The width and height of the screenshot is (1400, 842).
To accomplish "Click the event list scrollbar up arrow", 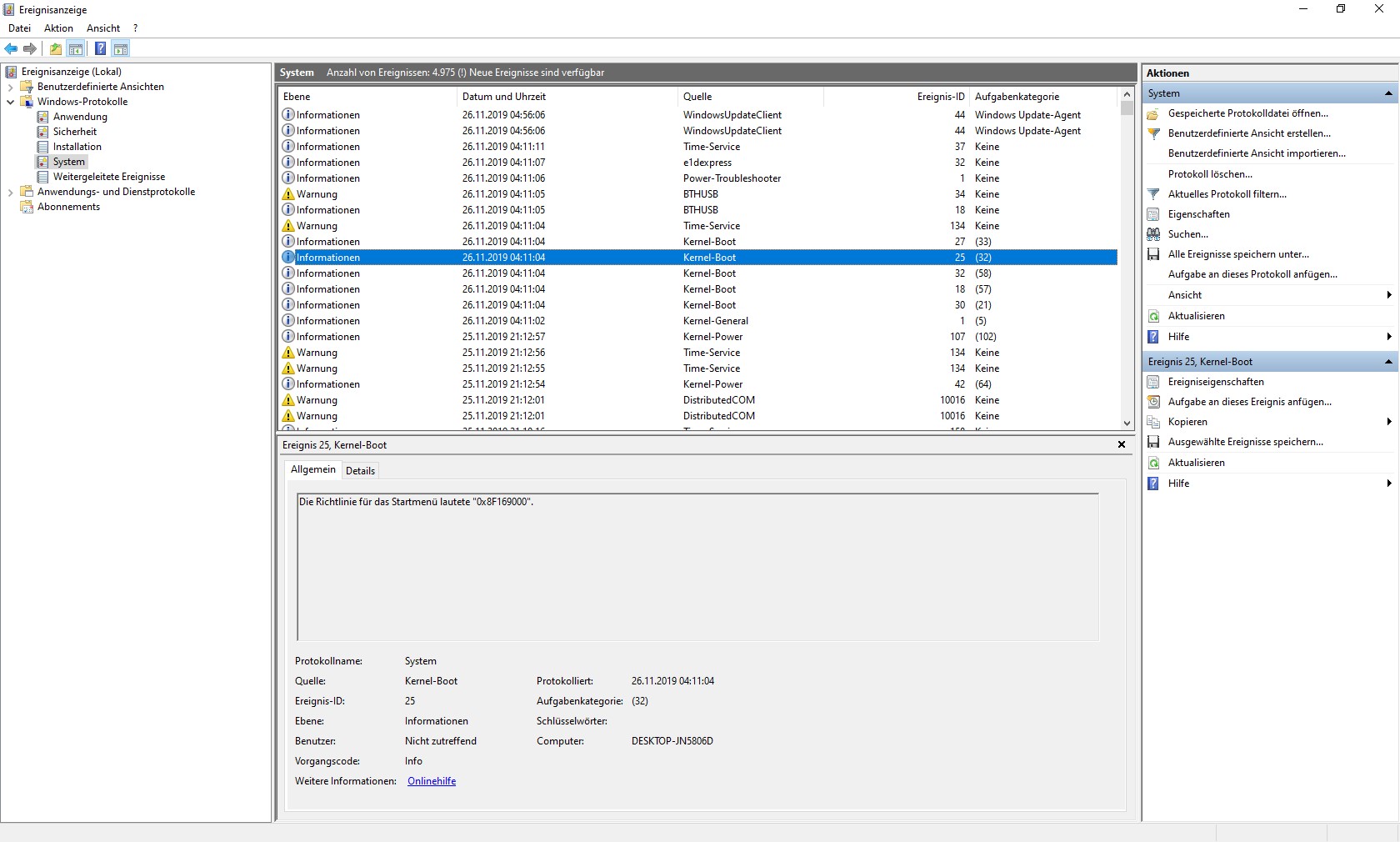I will point(1127,94).
